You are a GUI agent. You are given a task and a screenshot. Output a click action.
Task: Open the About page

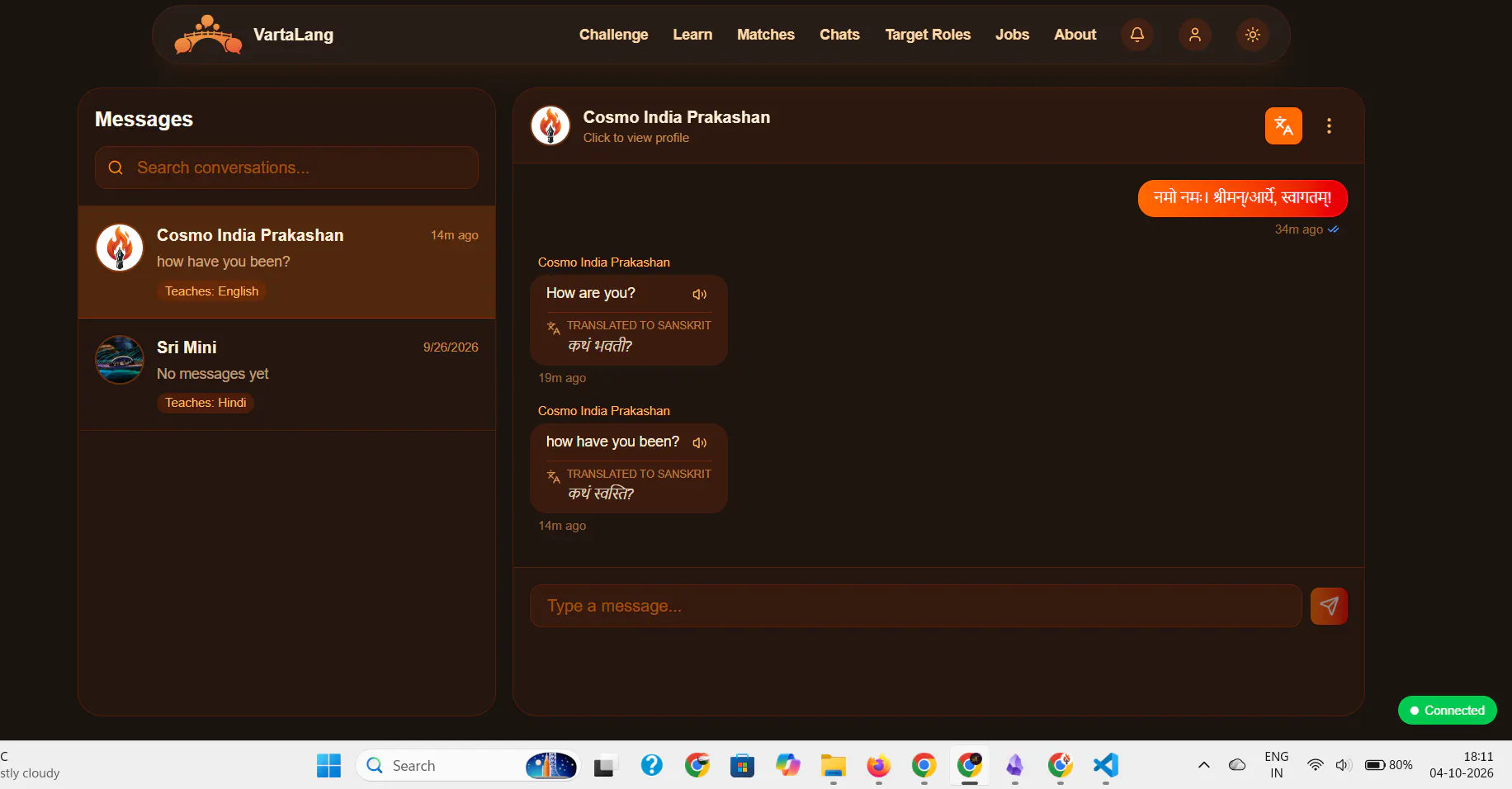coord(1075,35)
